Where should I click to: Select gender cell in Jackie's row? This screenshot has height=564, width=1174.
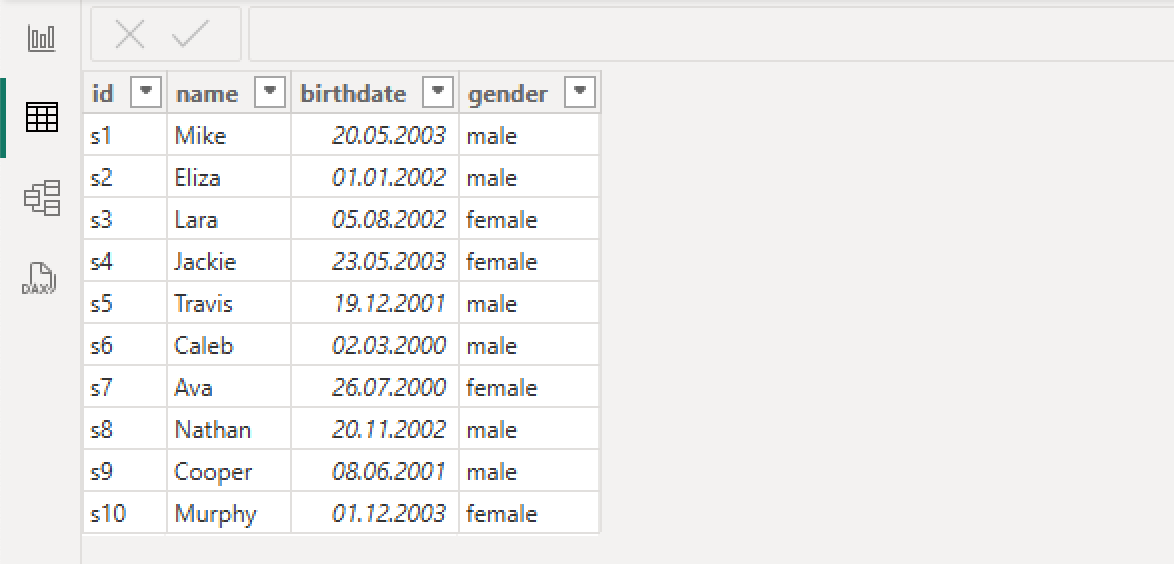pos(529,261)
